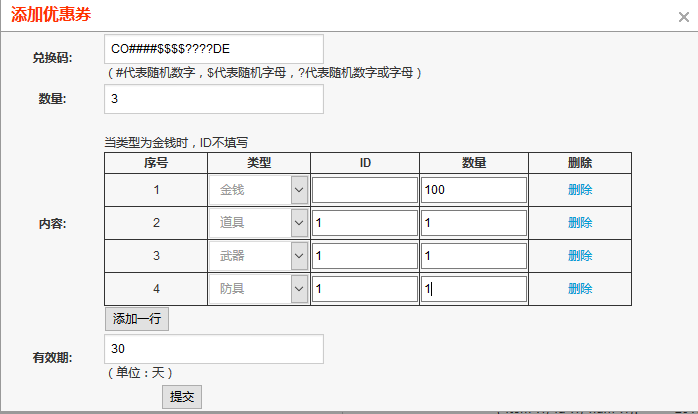Open the 金钱 type dropdown in row 1
This screenshot has height=414, width=698.
pos(259,190)
